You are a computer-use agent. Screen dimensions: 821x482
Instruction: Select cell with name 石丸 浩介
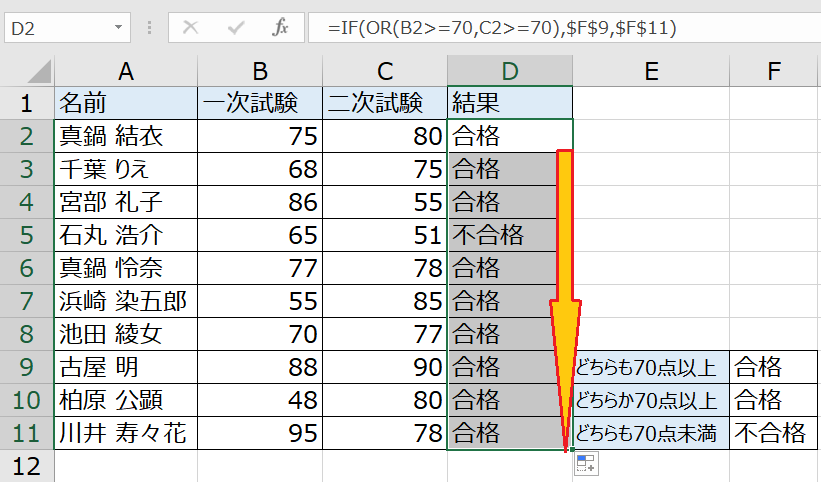click(126, 235)
